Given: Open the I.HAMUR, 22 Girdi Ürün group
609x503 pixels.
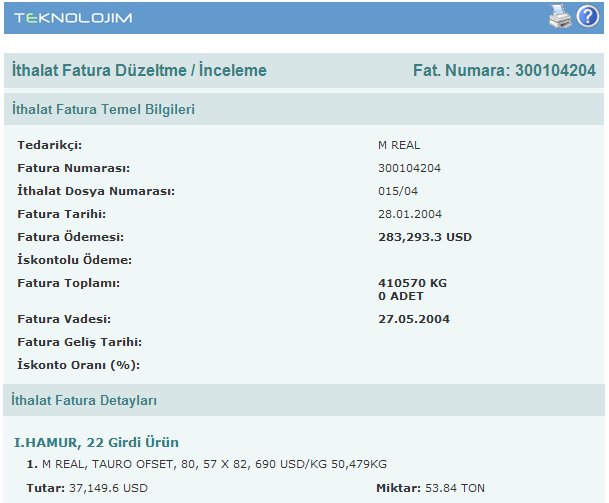Looking at the screenshot, I should click(x=97, y=442).
